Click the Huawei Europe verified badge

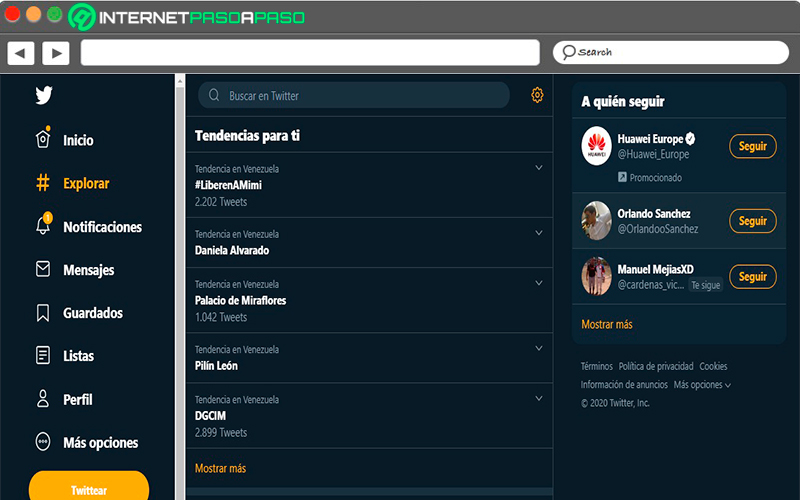(x=690, y=138)
